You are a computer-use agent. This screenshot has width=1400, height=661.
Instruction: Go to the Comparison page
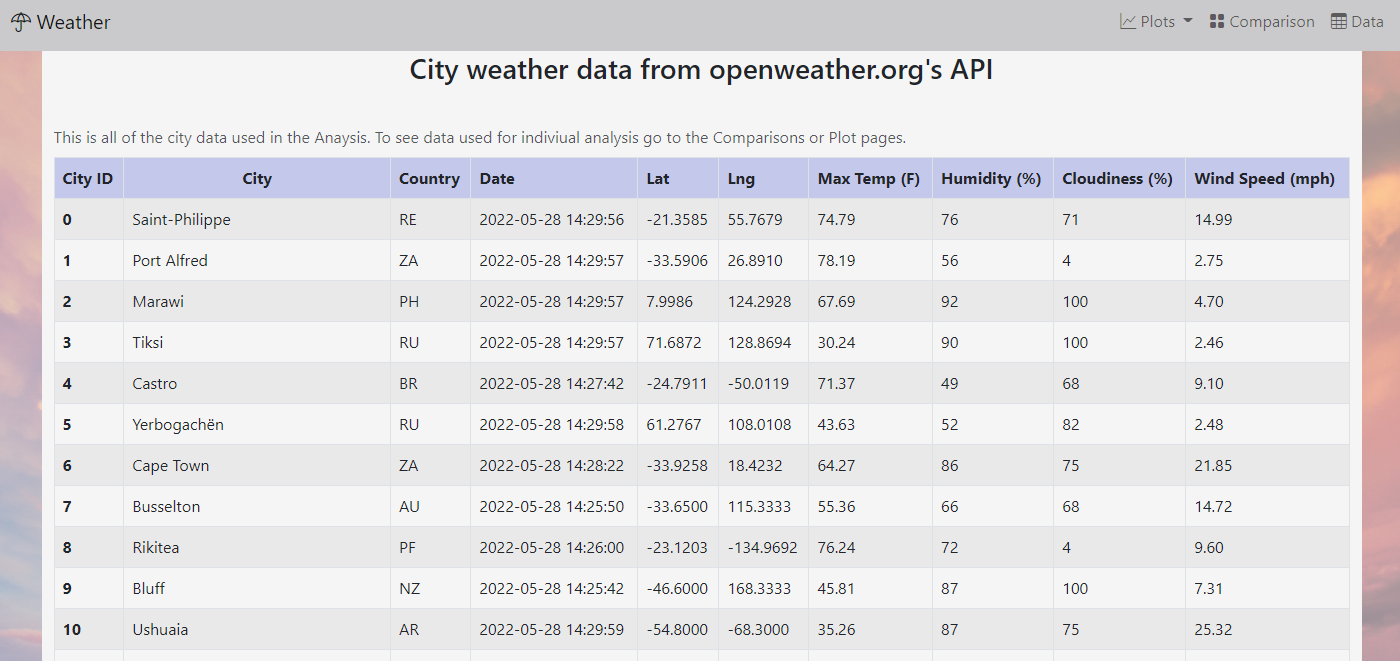point(1262,21)
